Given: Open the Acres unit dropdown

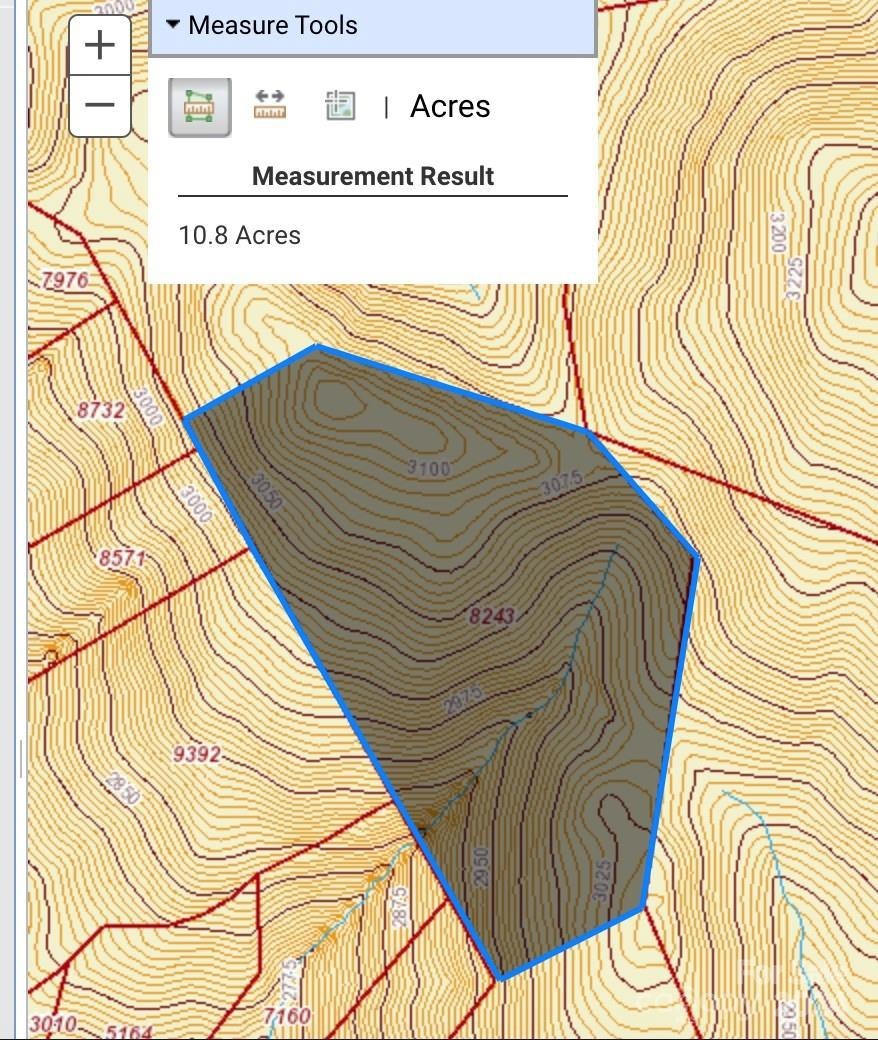Looking at the screenshot, I should tap(450, 106).
